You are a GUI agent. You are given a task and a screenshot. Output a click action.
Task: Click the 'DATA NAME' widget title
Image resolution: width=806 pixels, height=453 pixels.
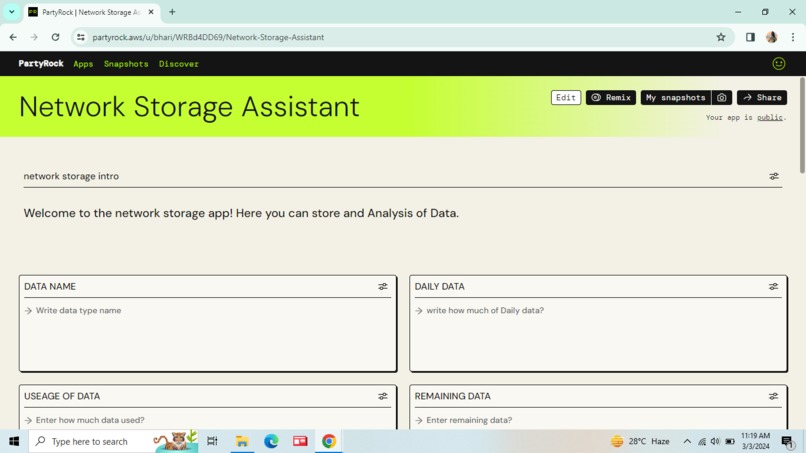coord(50,287)
